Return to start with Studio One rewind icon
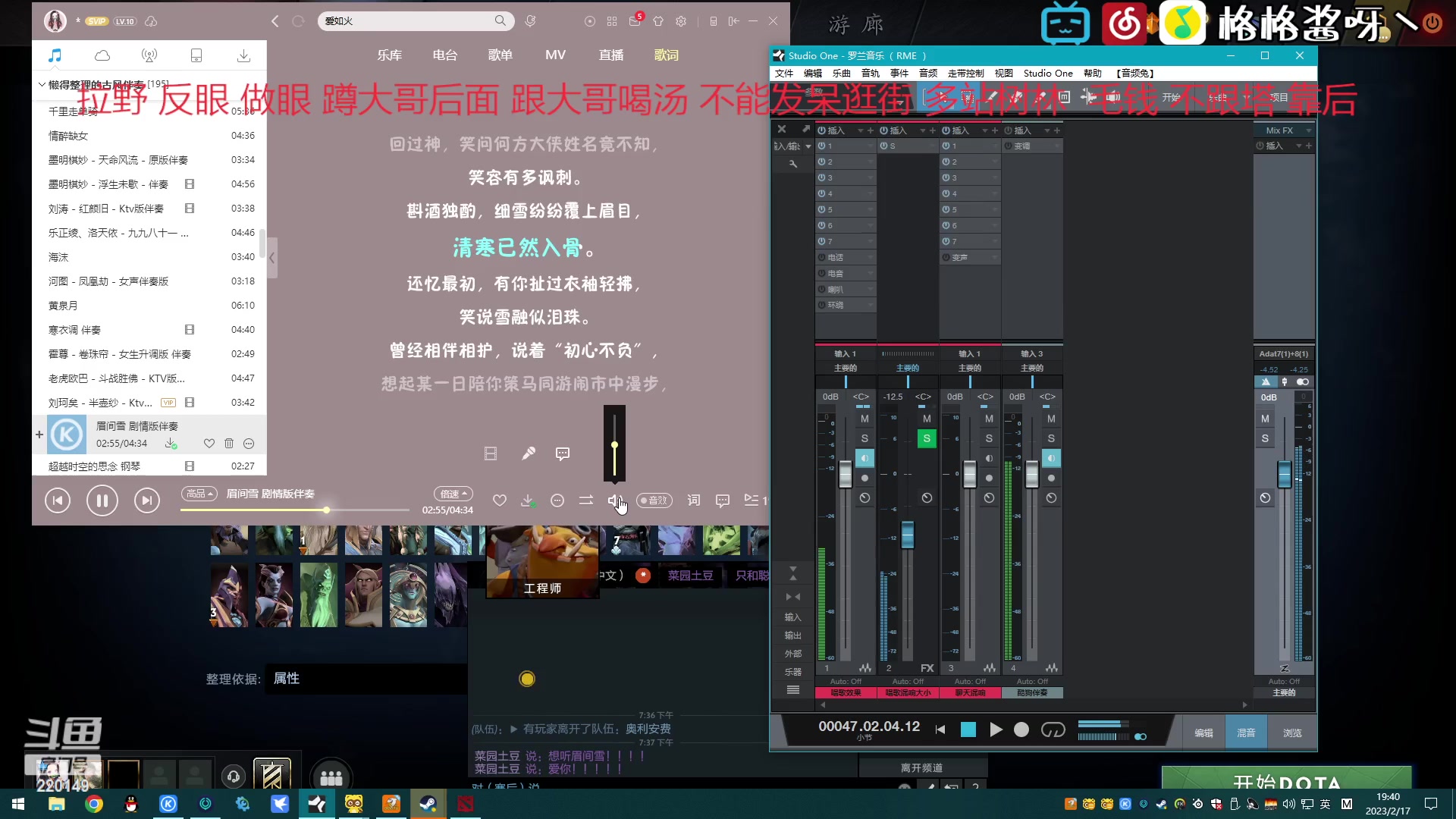 tap(940, 730)
